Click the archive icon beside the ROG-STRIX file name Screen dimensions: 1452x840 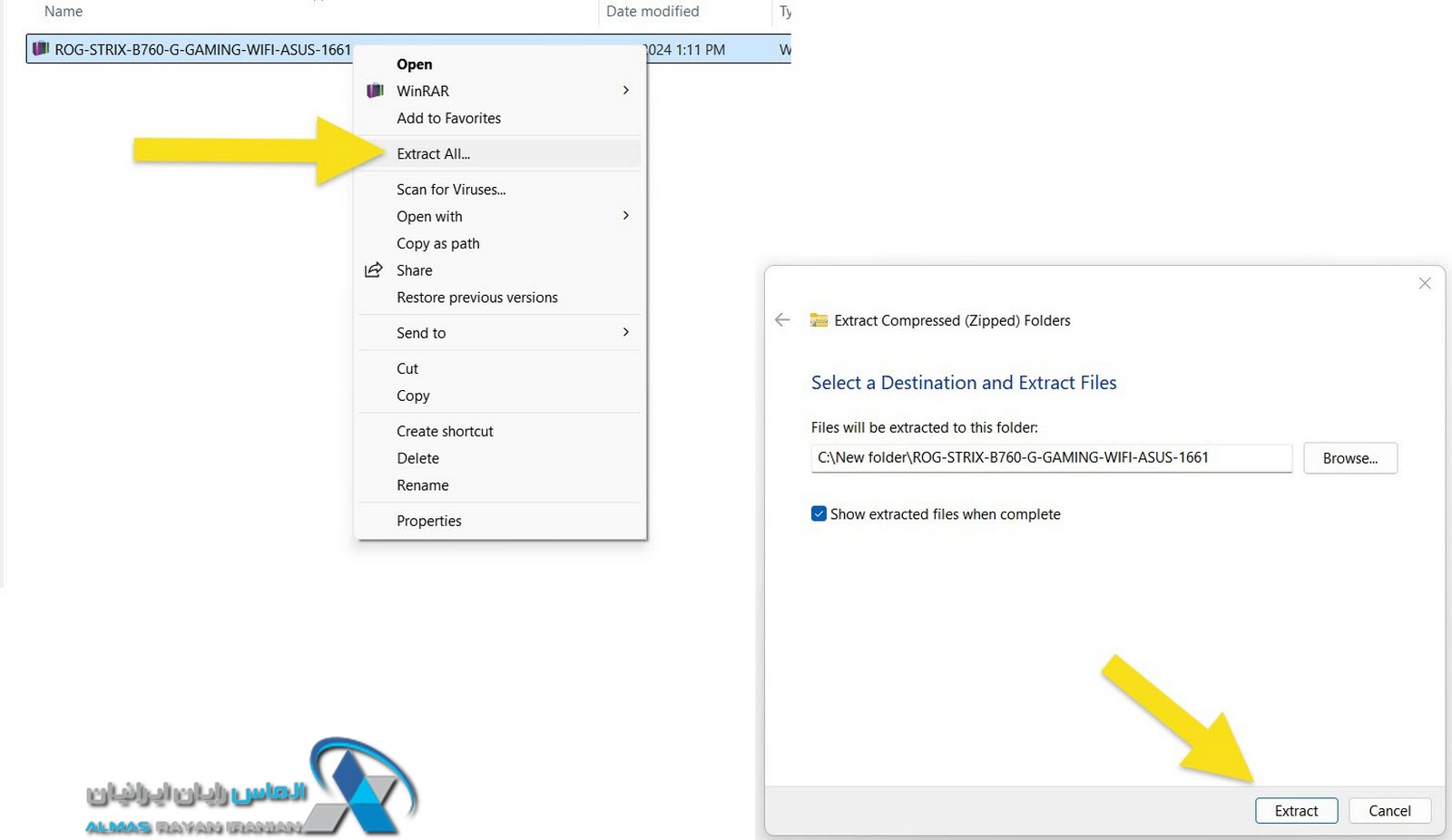point(41,49)
